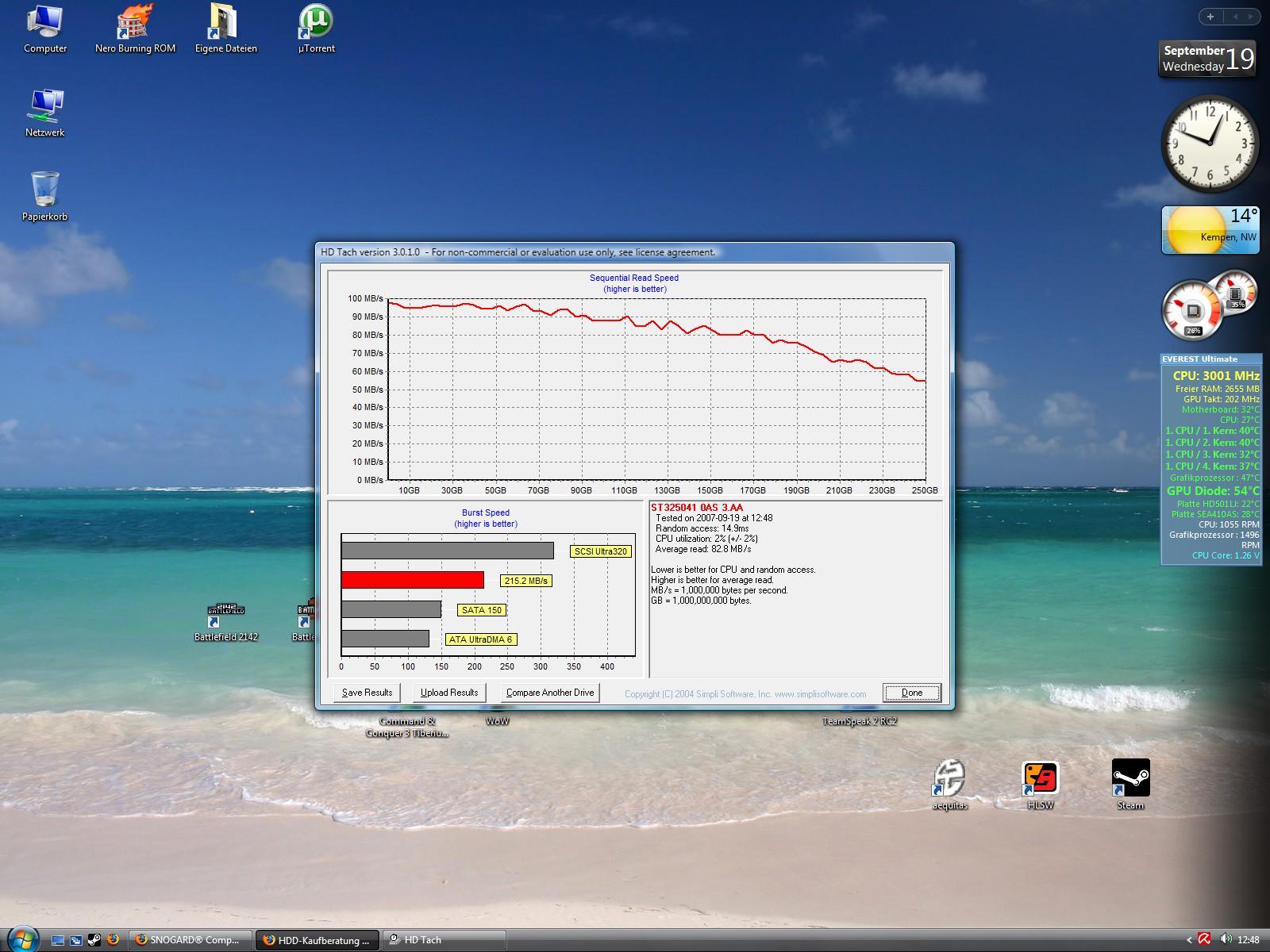Click sidebar next gadgets page arrow
The height and width of the screenshot is (952, 1270).
pos(1253,16)
